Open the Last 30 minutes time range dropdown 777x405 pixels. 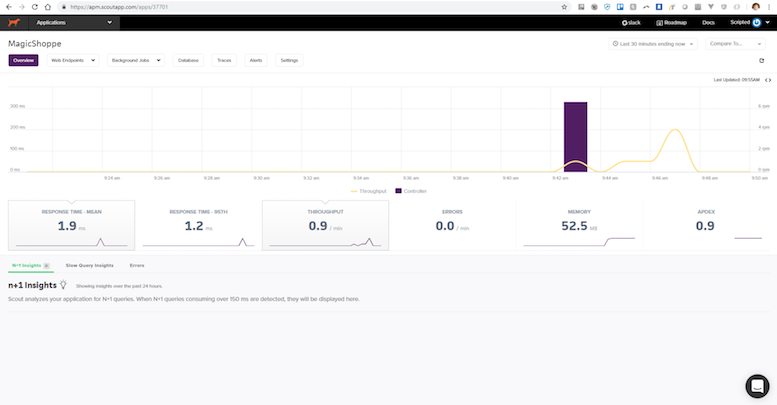(x=653, y=44)
